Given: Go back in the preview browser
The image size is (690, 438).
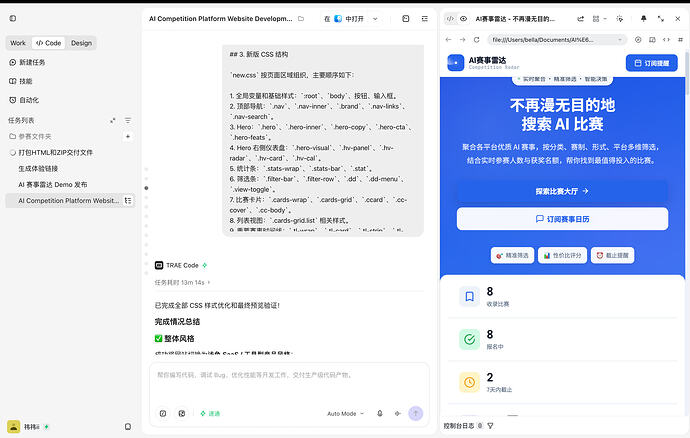Looking at the screenshot, I should pos(448,40).
